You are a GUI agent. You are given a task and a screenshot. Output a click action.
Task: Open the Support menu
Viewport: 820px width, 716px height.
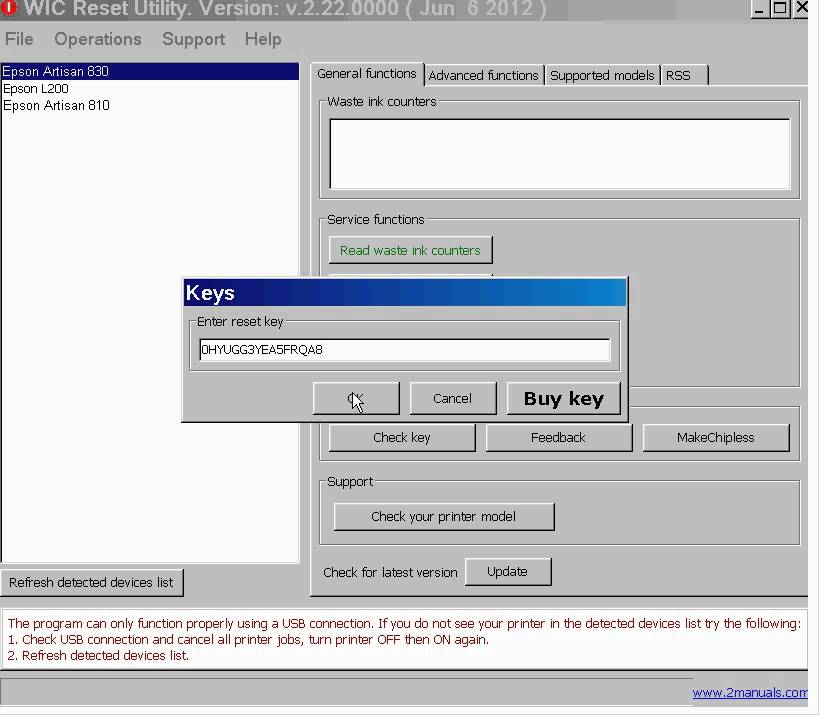coord(193,39)
